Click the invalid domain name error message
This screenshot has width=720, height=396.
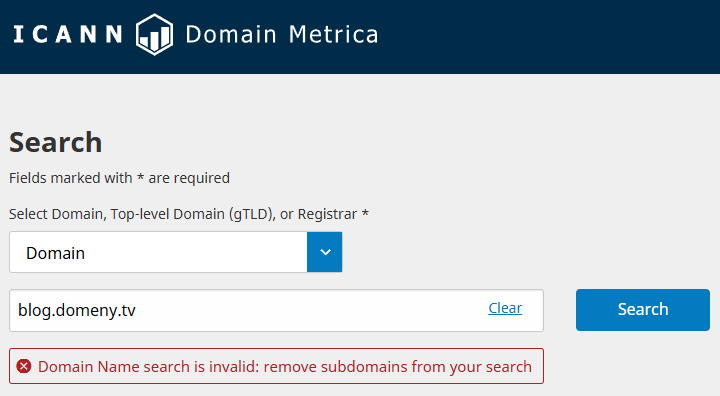click(x=285, y=367)
